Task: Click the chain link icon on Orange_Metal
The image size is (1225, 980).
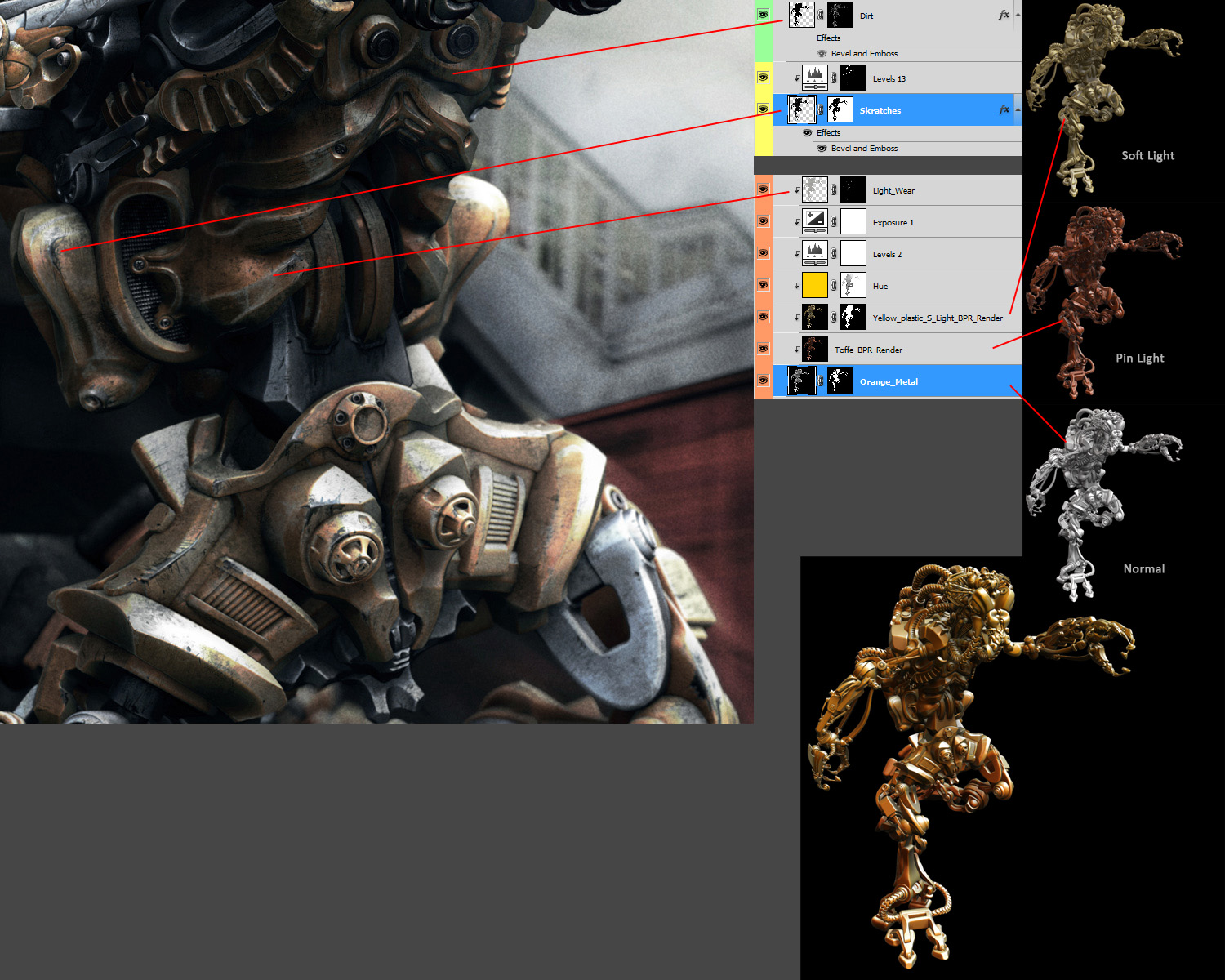Action: (821, 381)
